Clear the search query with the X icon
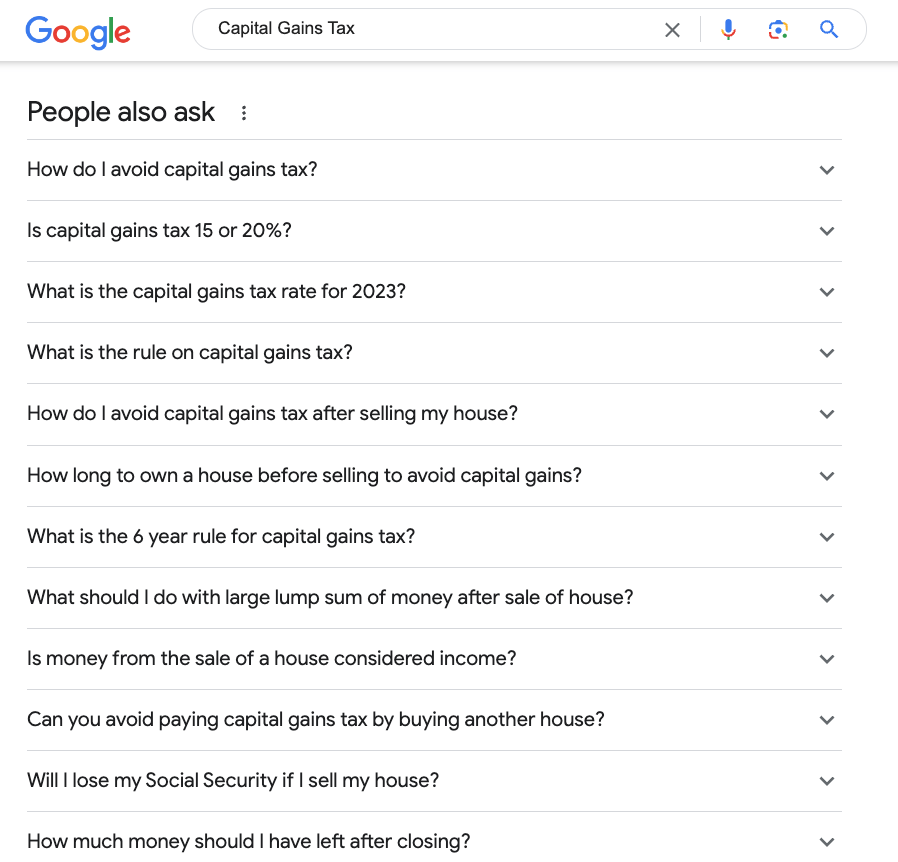The image size is (898, 862). [x=672, y=29]
